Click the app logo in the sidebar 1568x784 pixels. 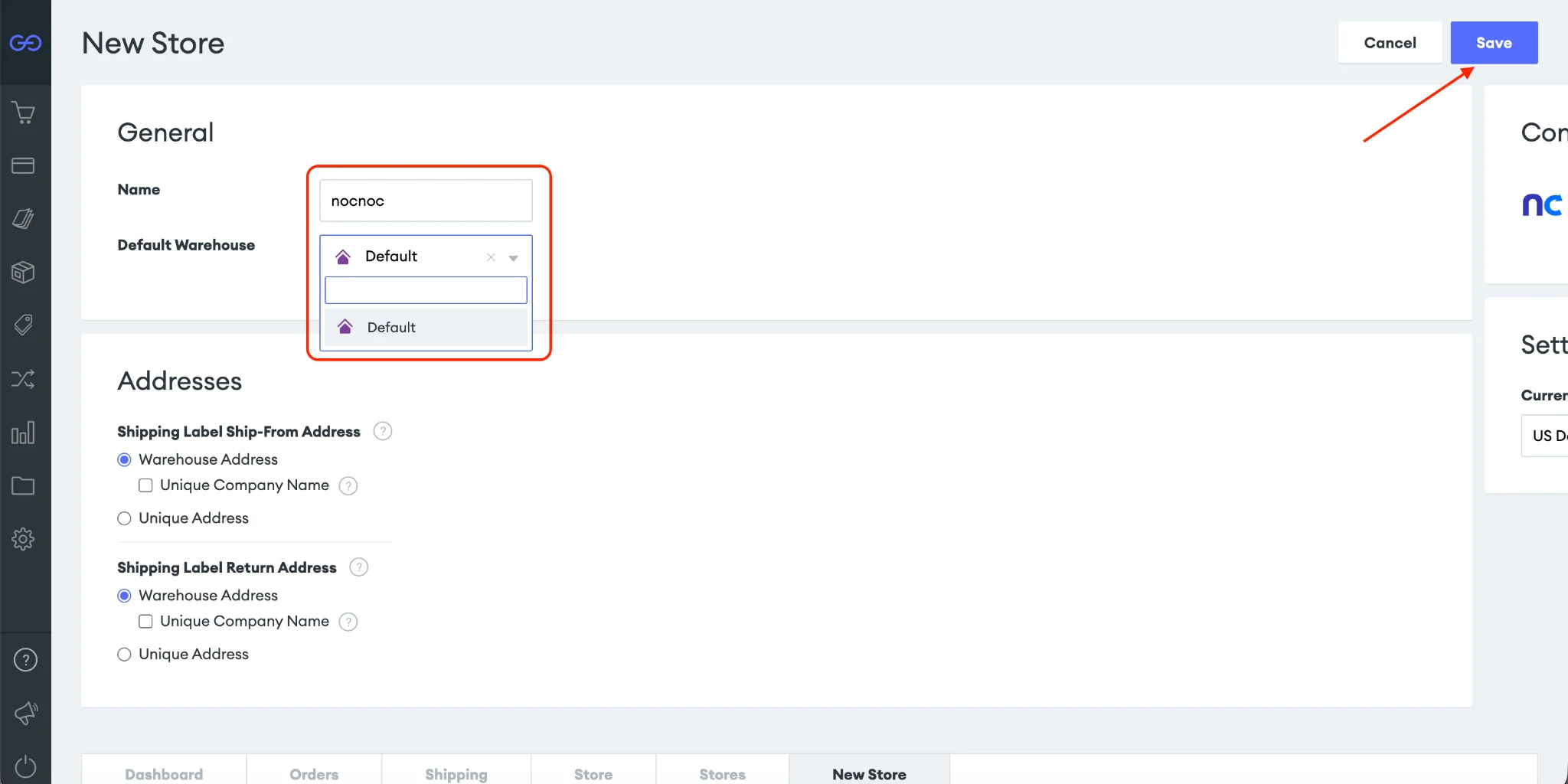25,43
